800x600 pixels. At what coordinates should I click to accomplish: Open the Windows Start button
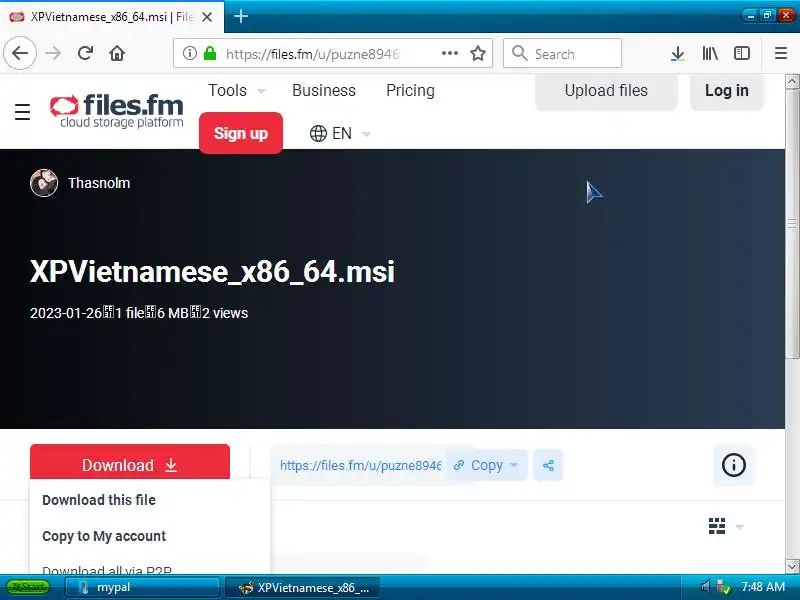point(28,587)
